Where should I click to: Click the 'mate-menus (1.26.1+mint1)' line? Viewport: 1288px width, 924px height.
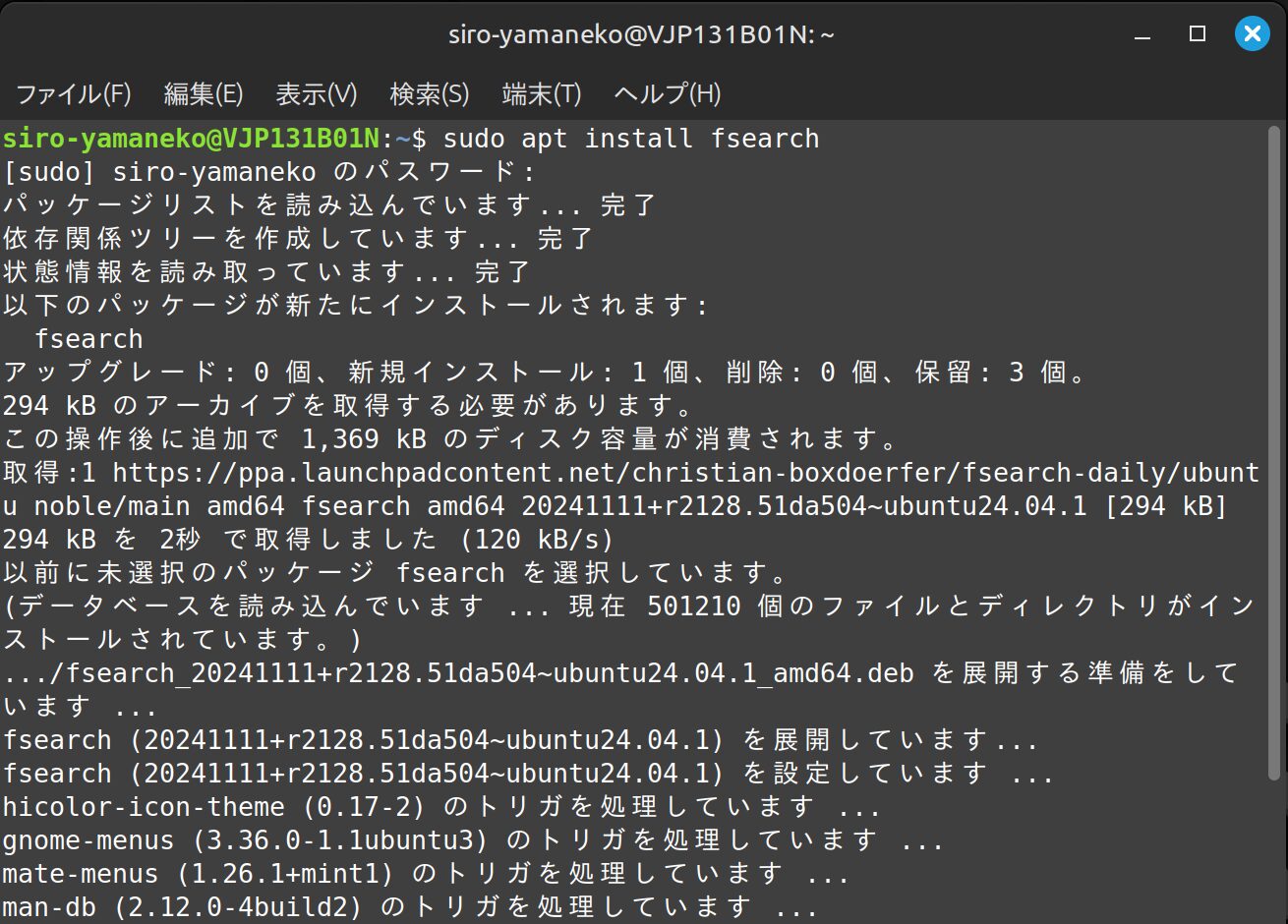click(426, 874)
